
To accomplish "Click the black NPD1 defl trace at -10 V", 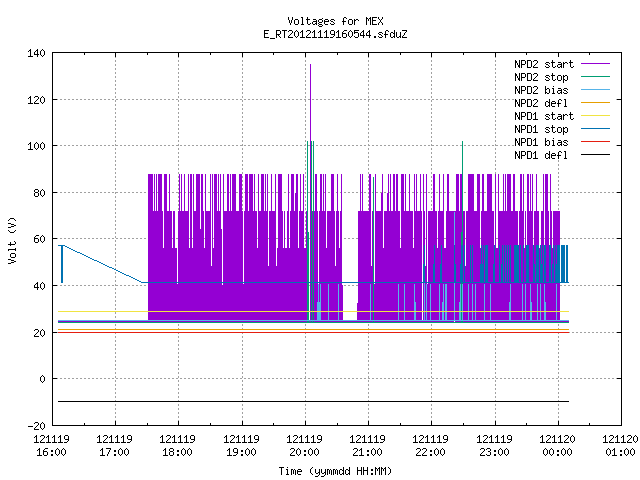I will pos(313,402).
